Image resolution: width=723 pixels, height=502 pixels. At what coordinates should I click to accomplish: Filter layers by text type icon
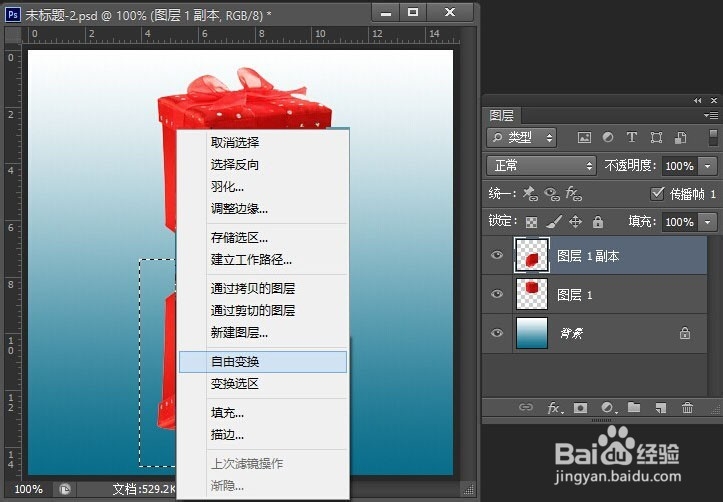(x=632, y=137)
